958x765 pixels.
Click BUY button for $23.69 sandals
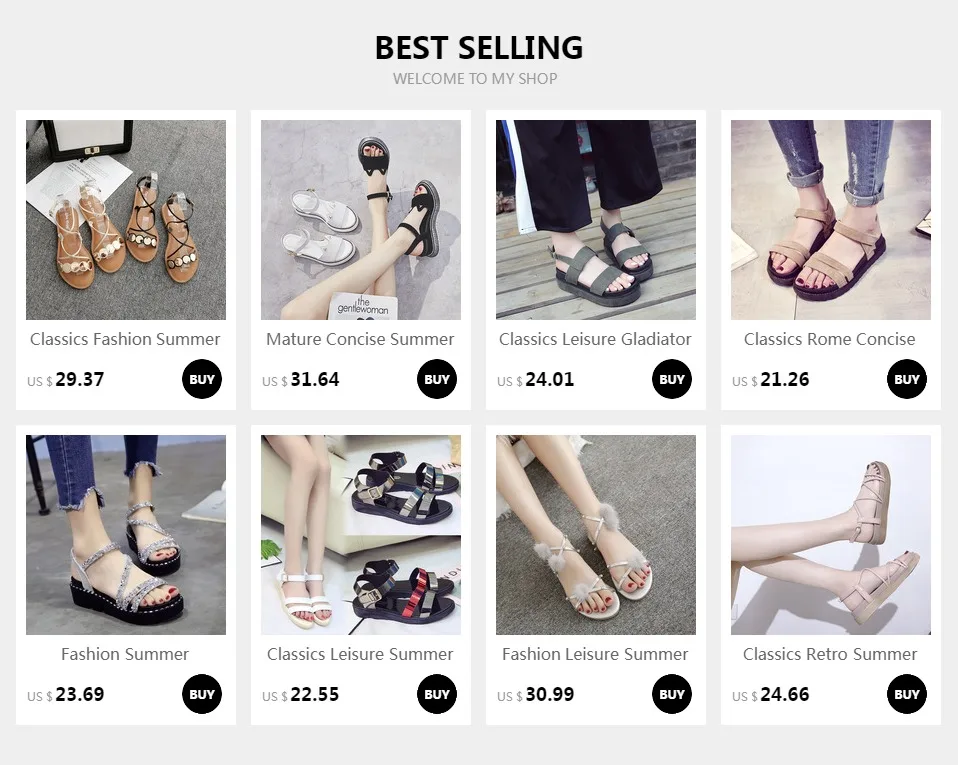pos(202,694)
